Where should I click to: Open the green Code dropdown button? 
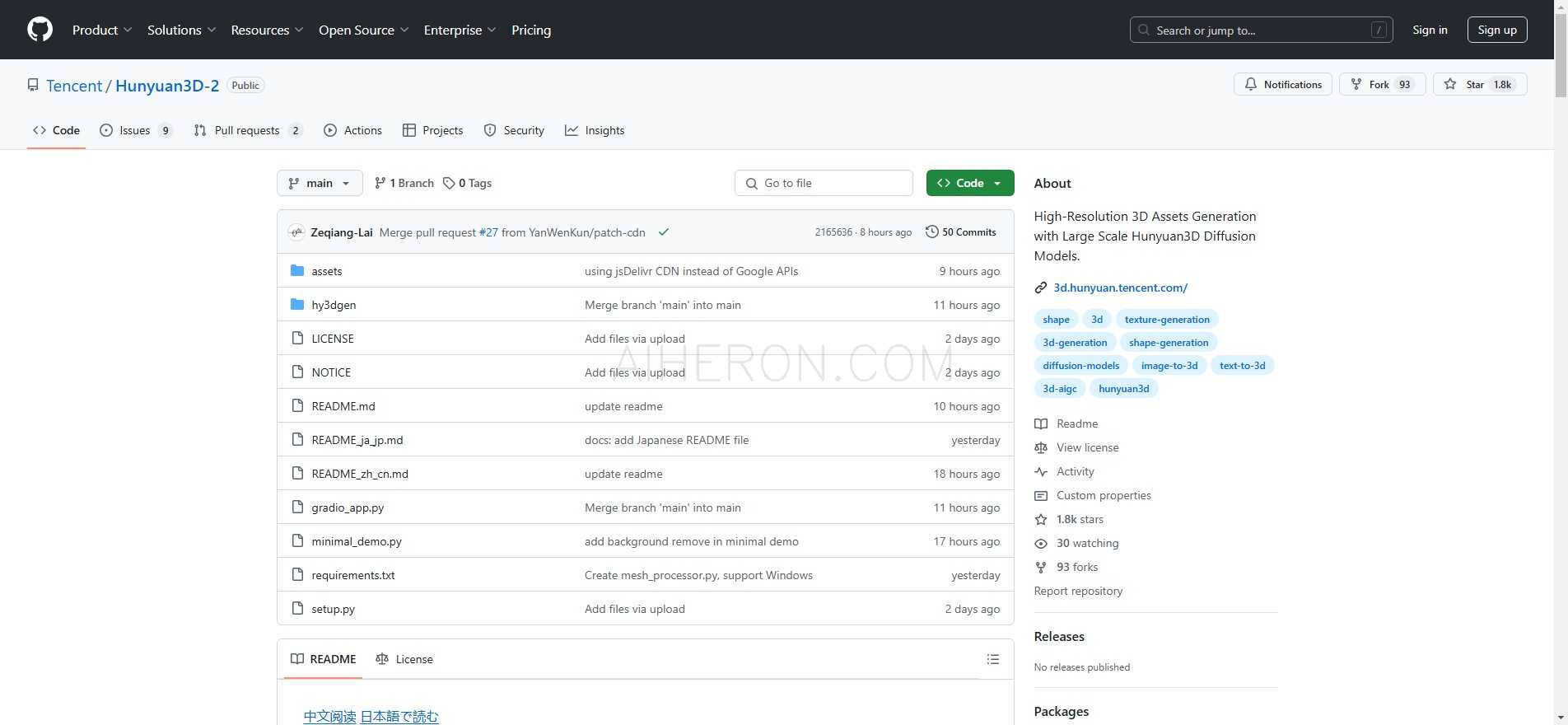point(970,183)
